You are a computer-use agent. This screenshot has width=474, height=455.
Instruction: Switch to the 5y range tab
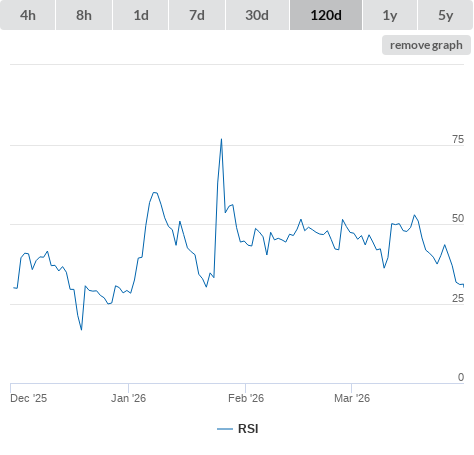[x=445, y=15]
